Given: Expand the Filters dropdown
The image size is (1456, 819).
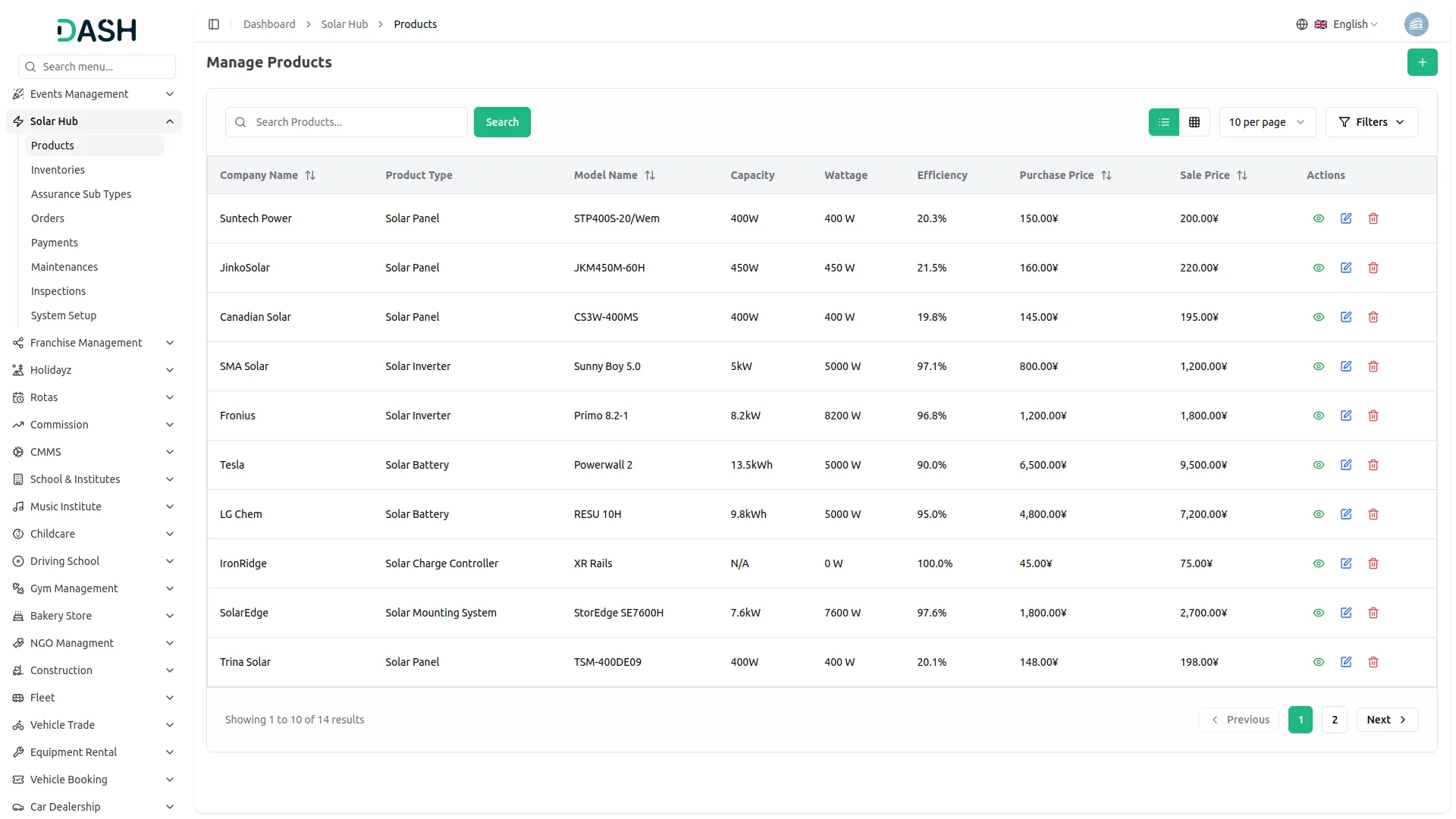Looking at the screenshot, I should 1371,122.
